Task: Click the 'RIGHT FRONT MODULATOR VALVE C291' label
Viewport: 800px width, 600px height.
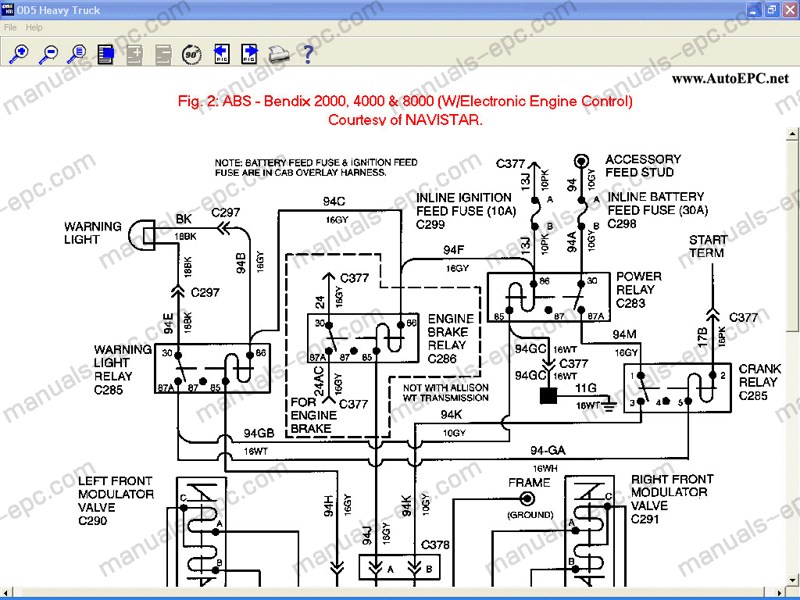Action: 672,499
